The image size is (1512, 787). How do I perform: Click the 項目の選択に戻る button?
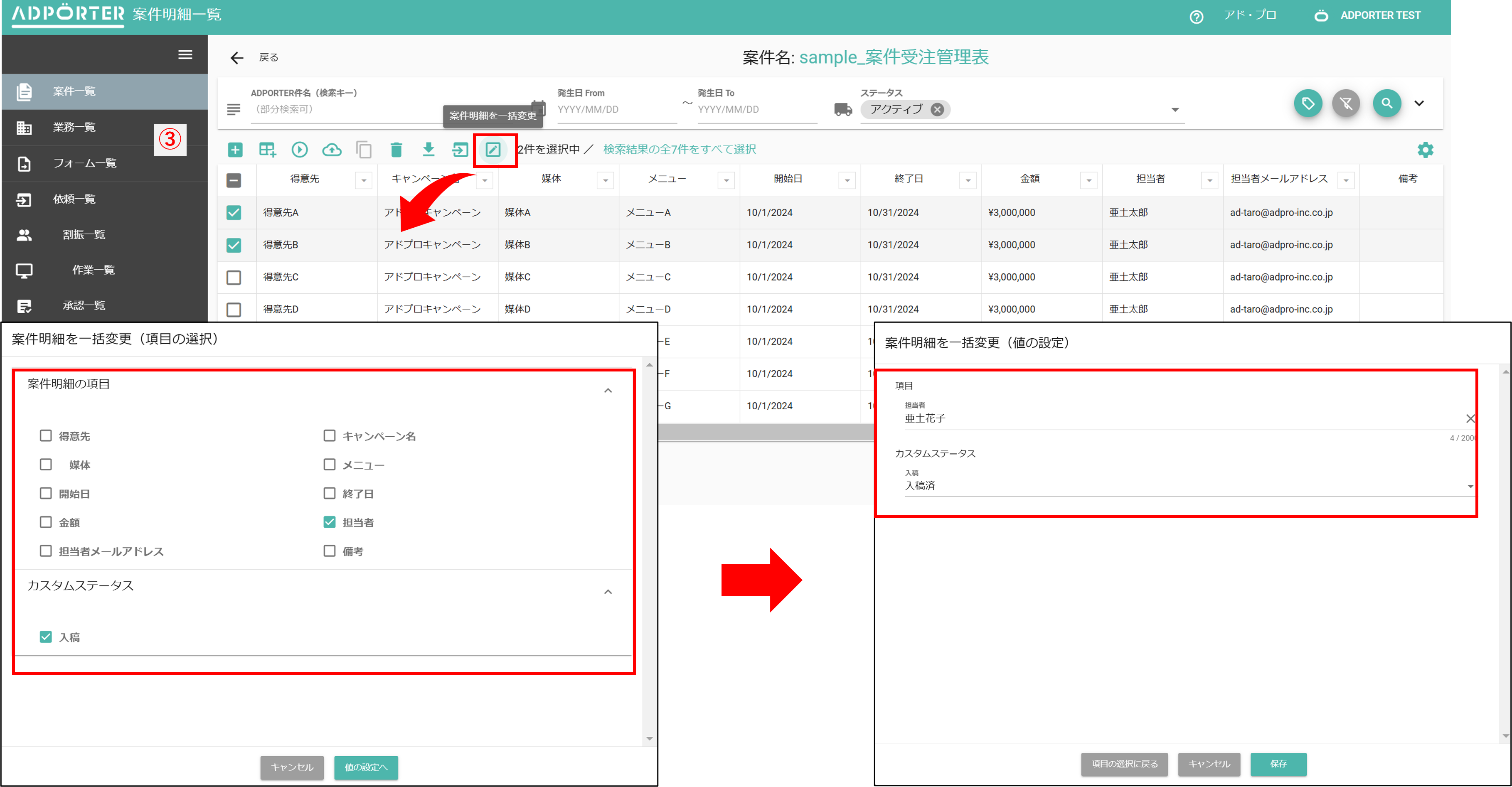click(1124, 764)
